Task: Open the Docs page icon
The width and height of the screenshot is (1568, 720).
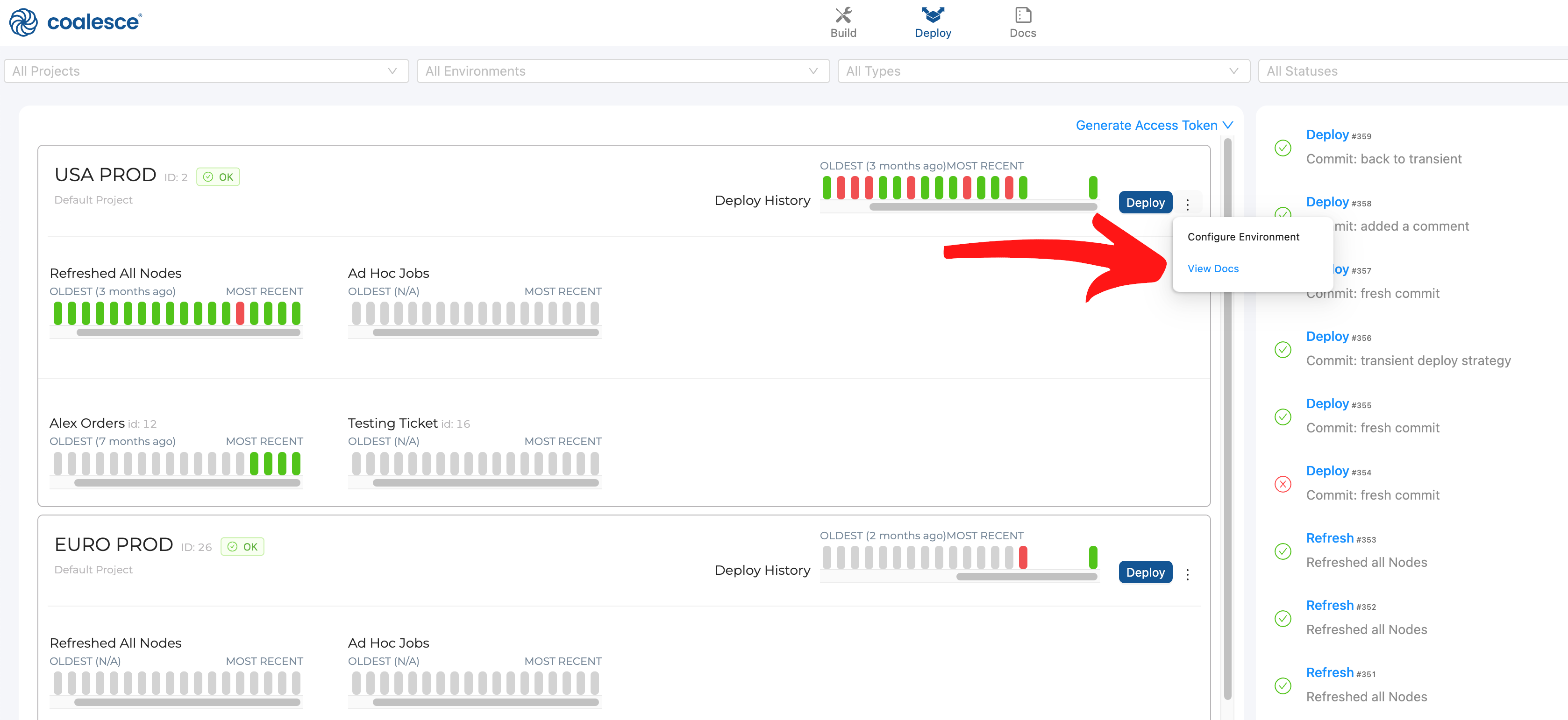Action: click(1023, 15)
